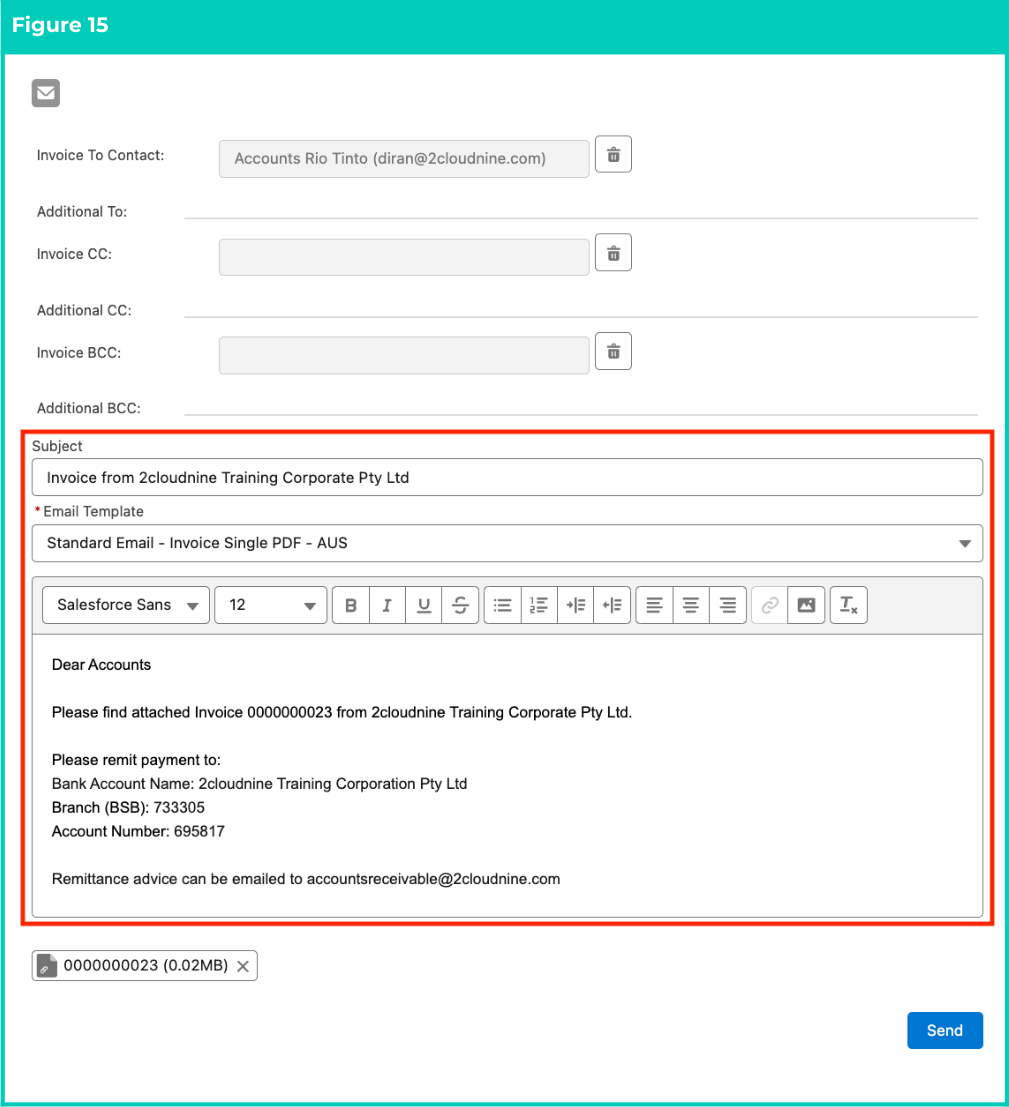Click 'Branch (BSB): 733305' line
Image resolution: width=1009 pixels, height=1107 pixels.
tap(128, 808)
